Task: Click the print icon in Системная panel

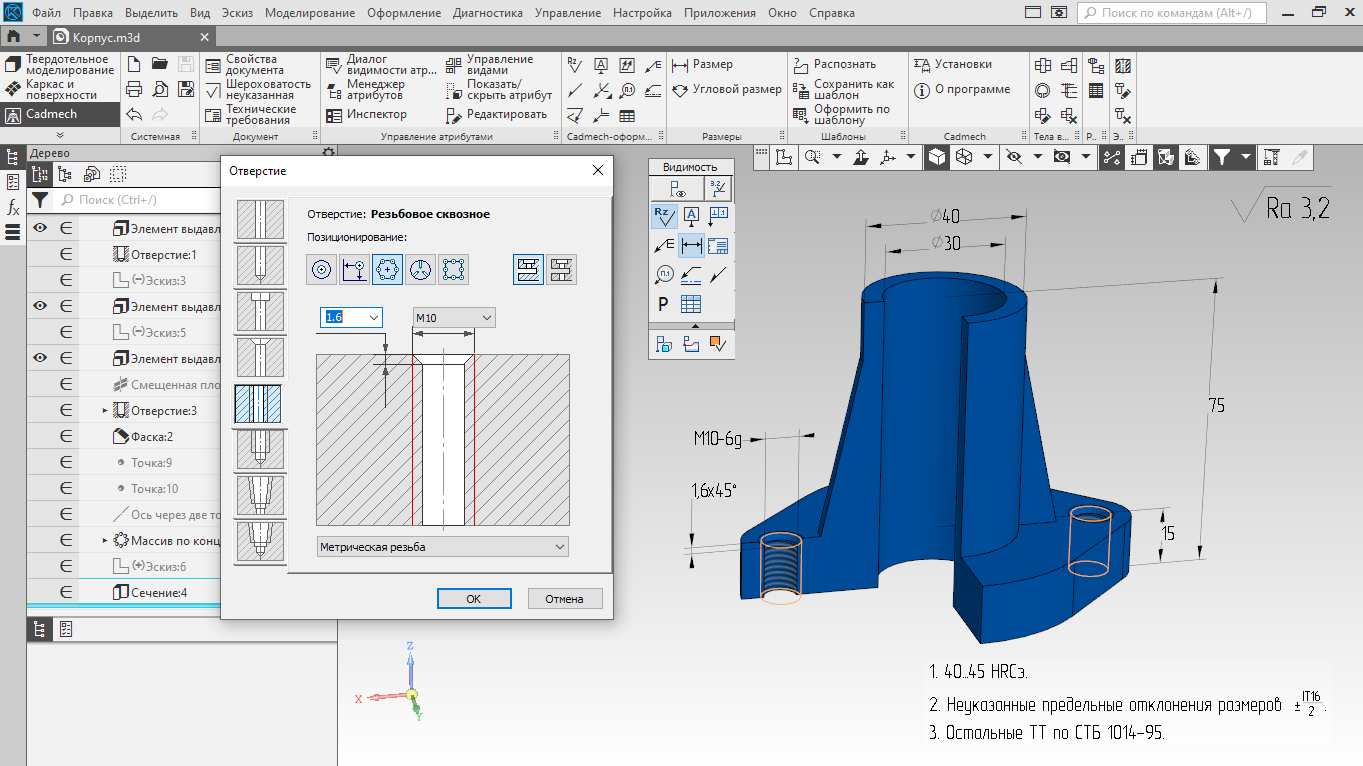Action: (x=135, y=89)
